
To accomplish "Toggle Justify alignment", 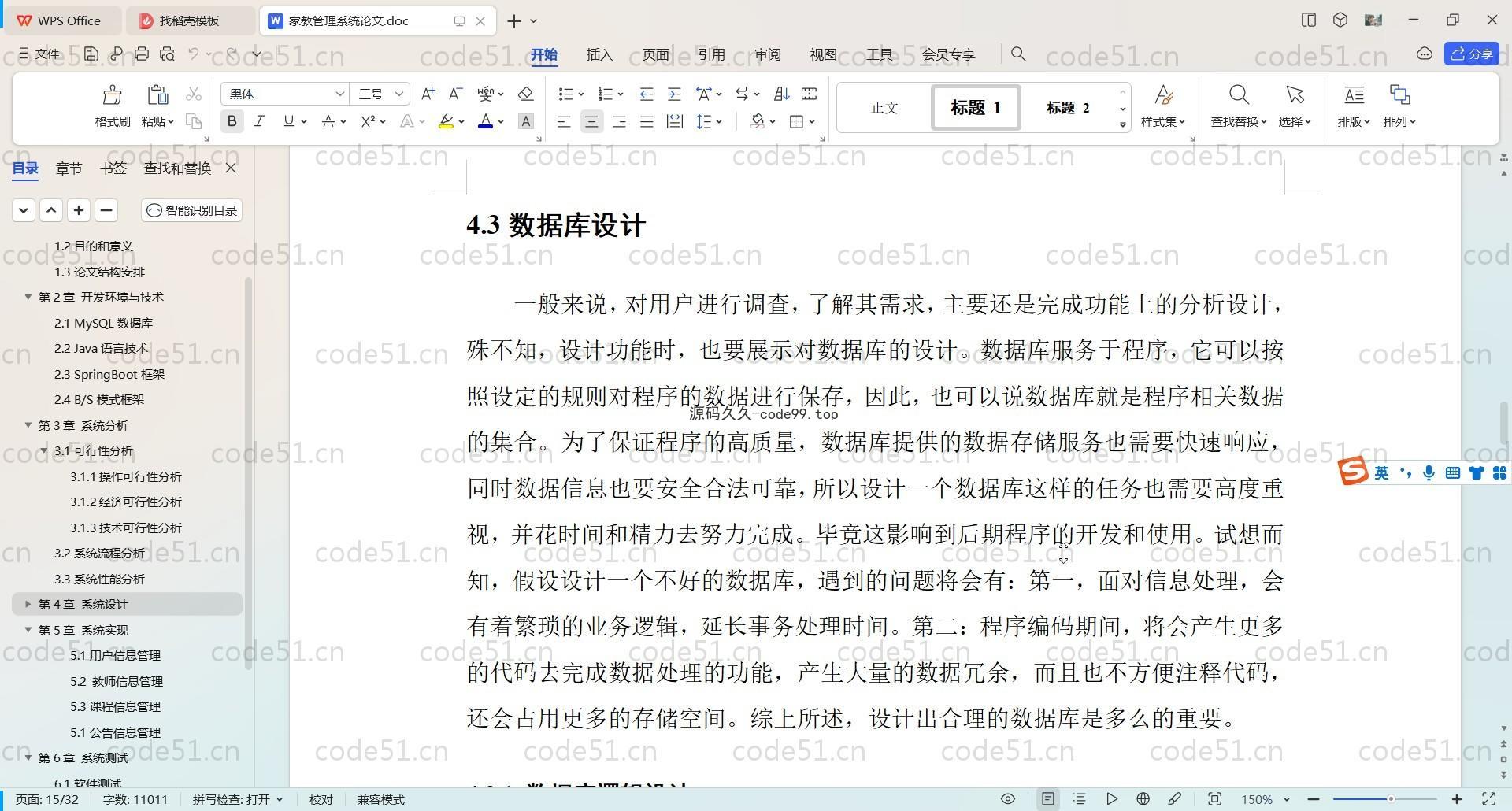I will coord(647,121).
